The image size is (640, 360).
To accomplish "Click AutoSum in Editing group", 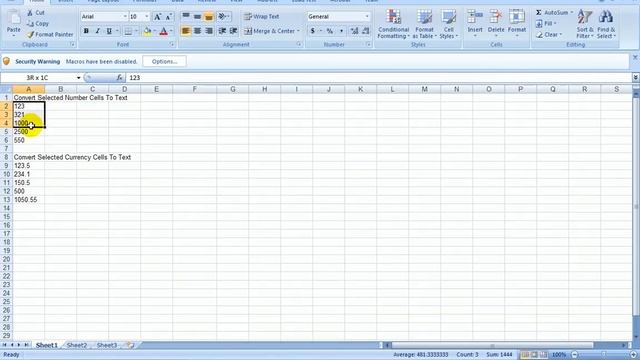I will [x=551, y=13].
